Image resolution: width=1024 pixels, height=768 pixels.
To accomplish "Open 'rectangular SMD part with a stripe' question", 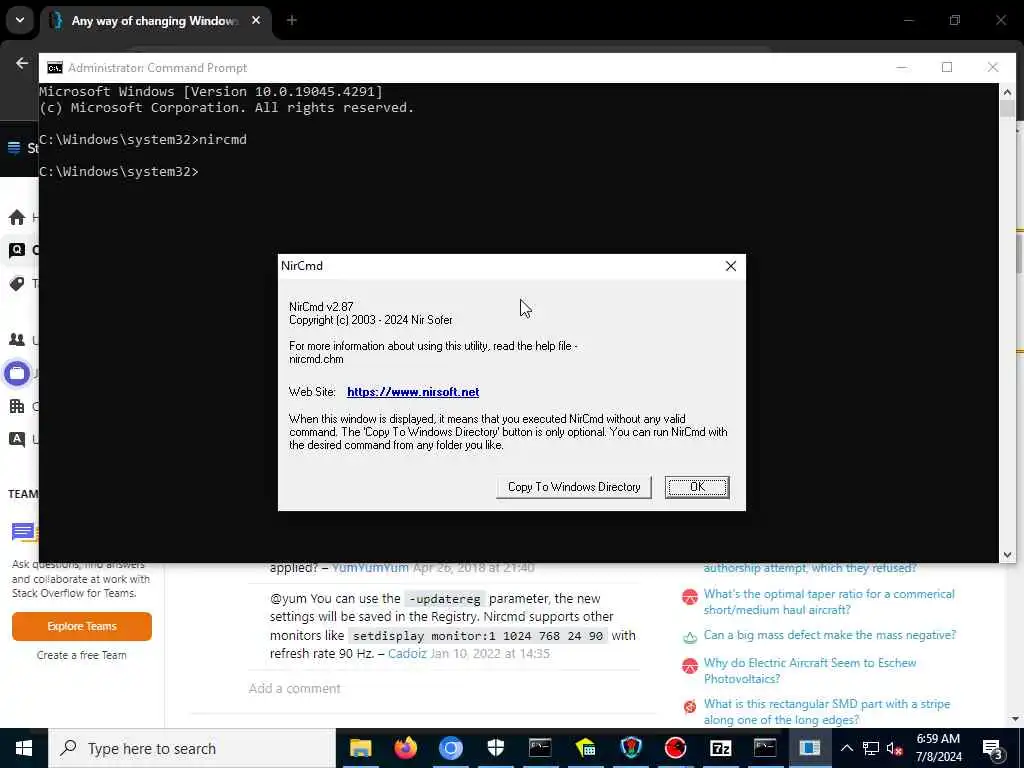I will (x=827, y=712).
